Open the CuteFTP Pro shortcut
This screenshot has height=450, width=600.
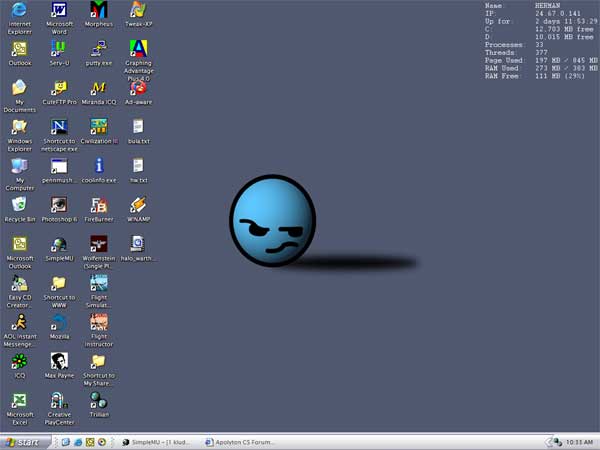point(59,88)
